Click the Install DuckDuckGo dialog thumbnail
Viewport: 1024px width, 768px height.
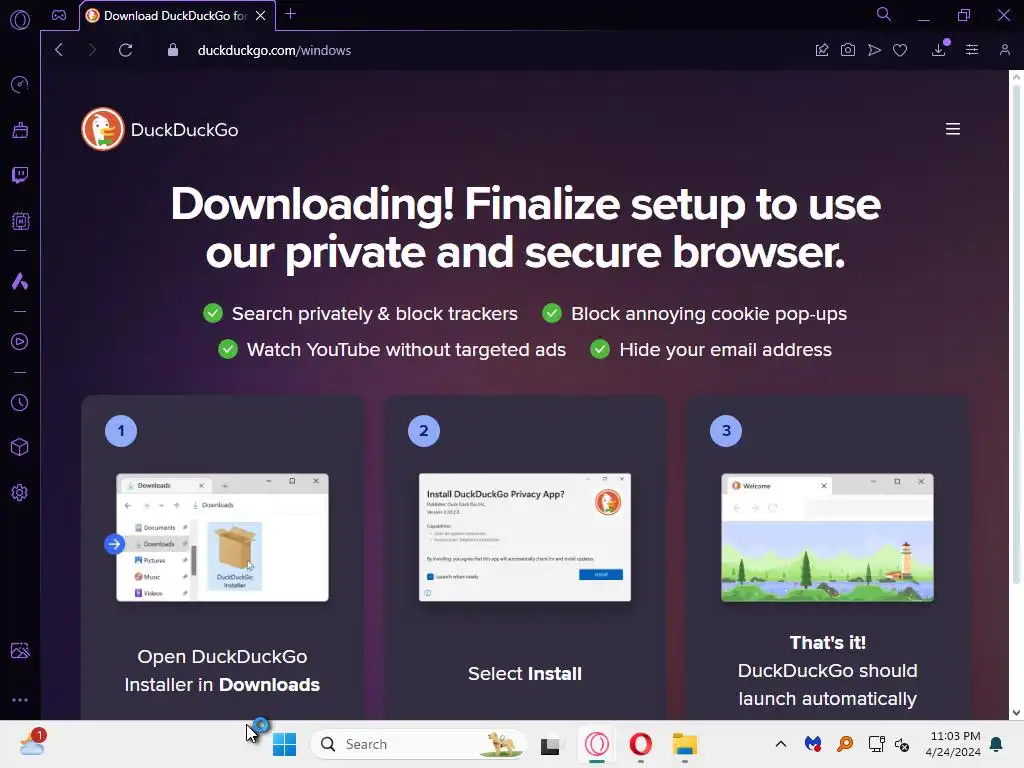(x=524, y=537)
